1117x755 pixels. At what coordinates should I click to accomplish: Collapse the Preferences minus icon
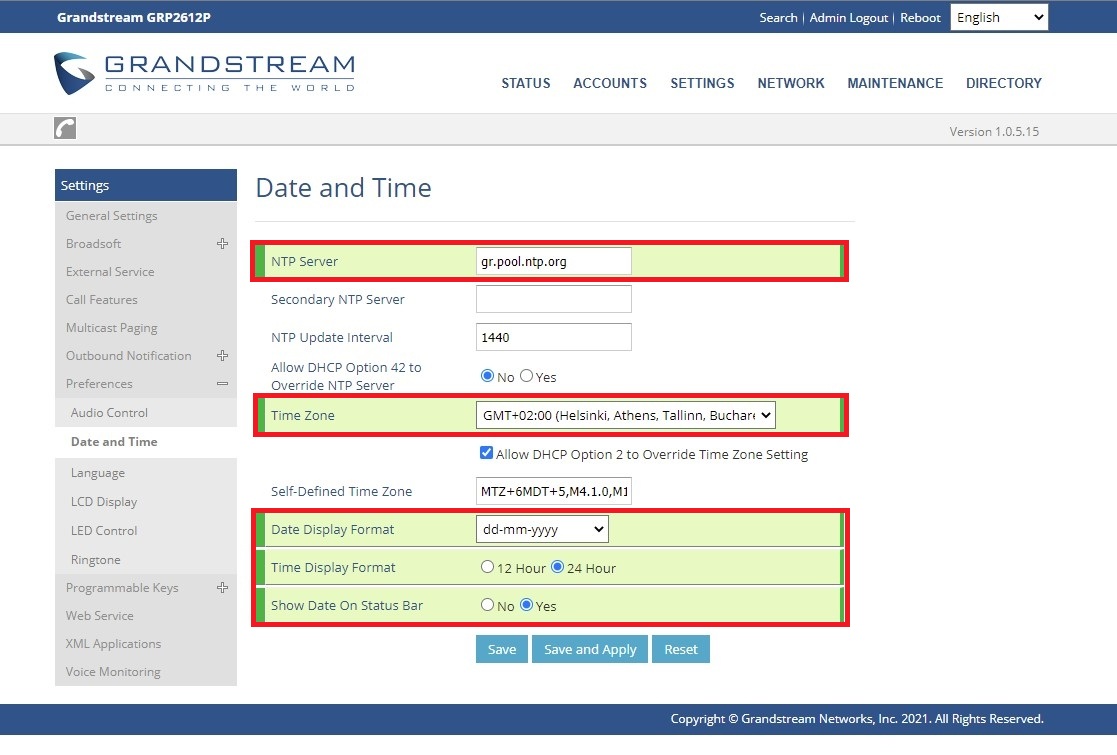[x=222, y=384]
